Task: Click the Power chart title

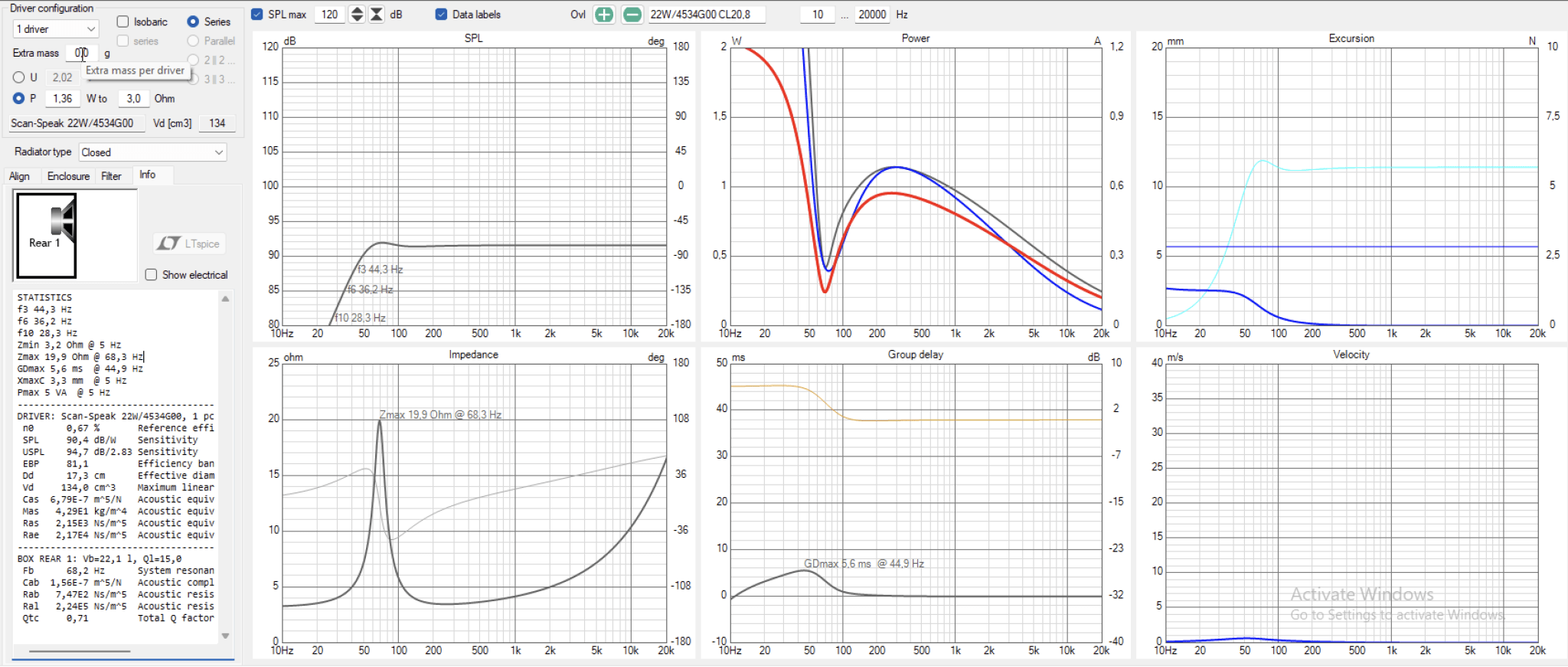Action: (916, 38)
